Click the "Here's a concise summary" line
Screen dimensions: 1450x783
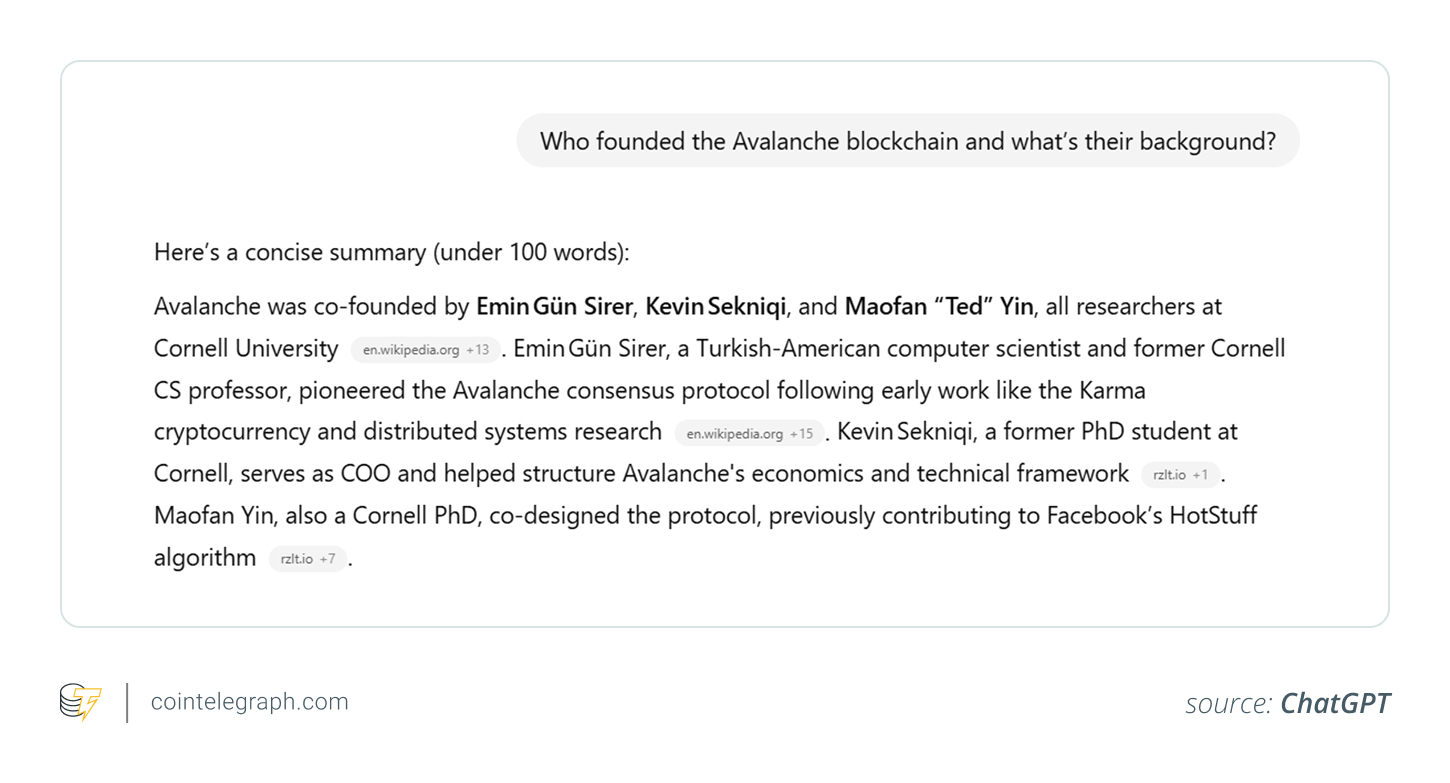point(391,252)
